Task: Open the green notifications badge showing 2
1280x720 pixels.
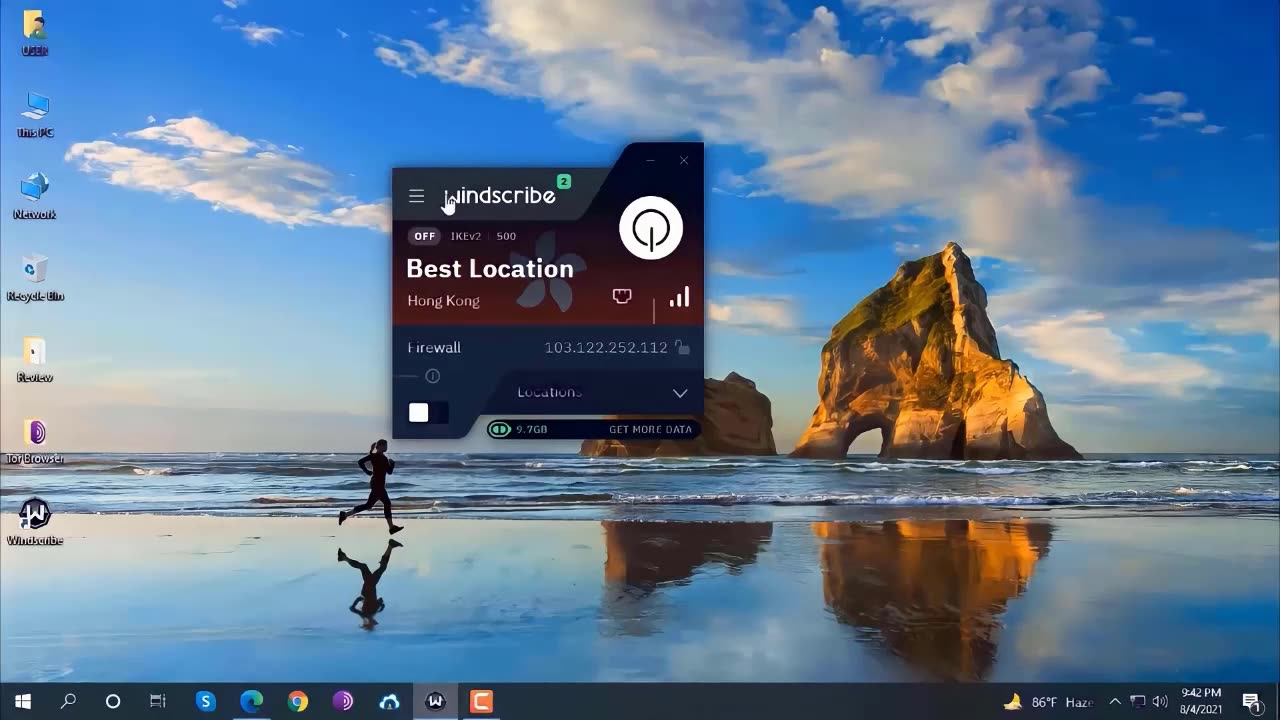Action: (564, 182)
